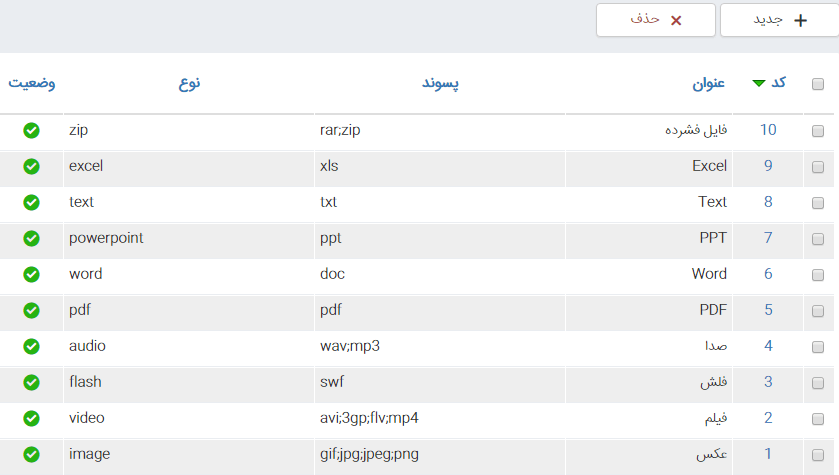Click the green checkmark for the text row
The image size is (839, 475).
[x=31, y=202]
